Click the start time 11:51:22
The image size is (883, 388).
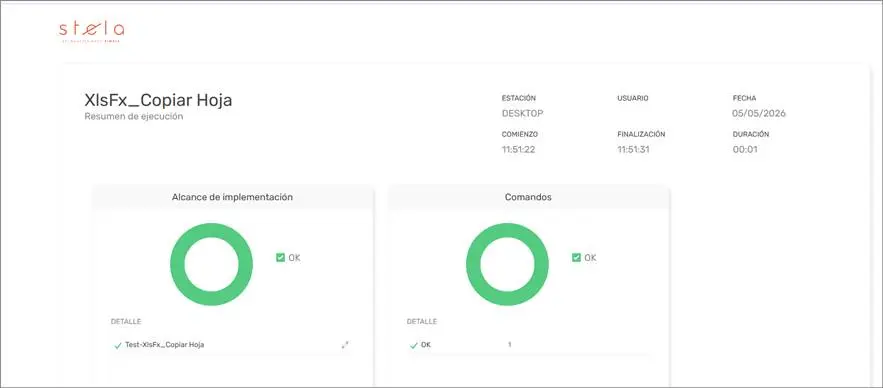pos(519,150)
